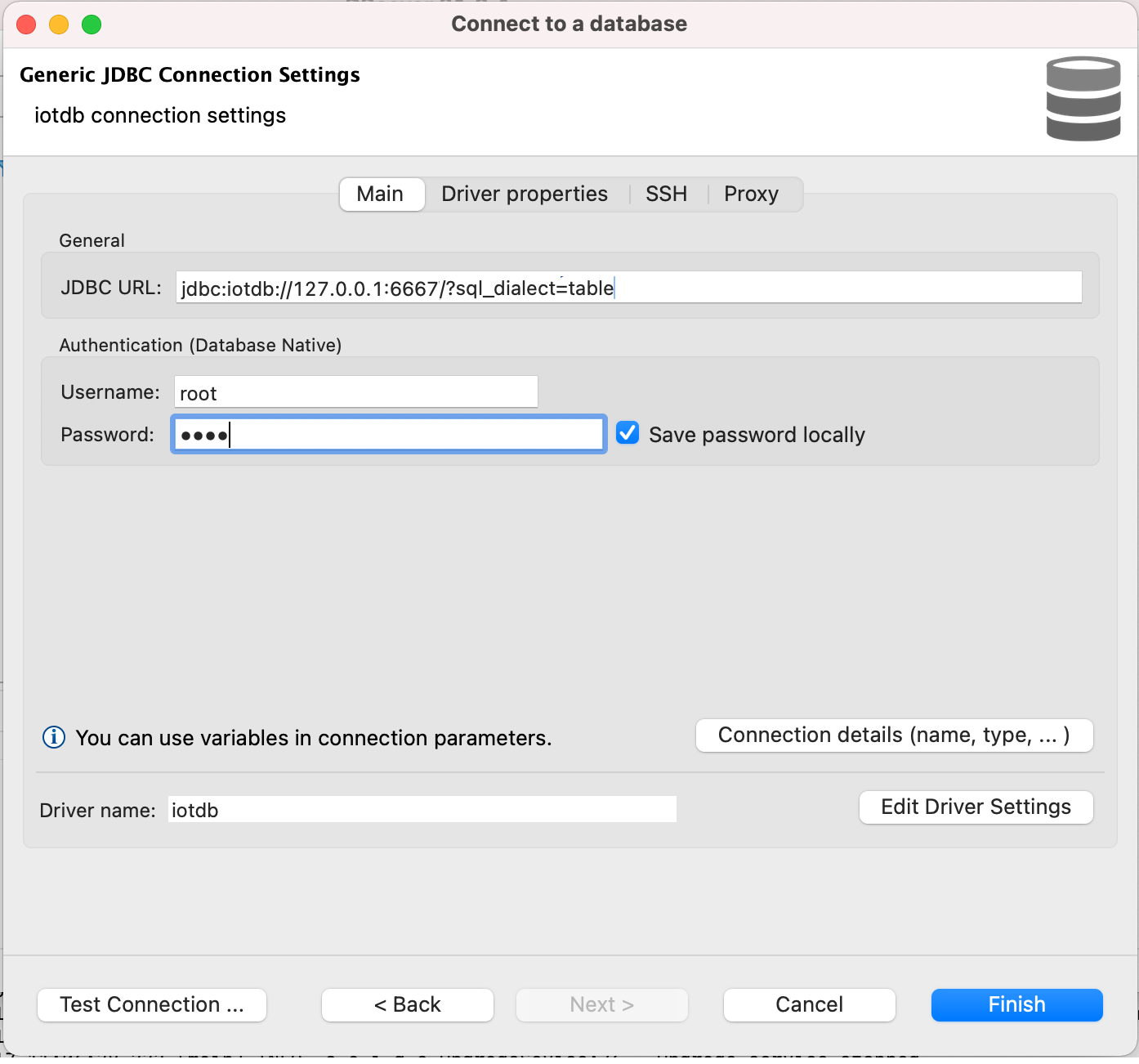This screenshot has width=1139, height=1064.
Task: Open the Driver properties tab
Action: 524,194
